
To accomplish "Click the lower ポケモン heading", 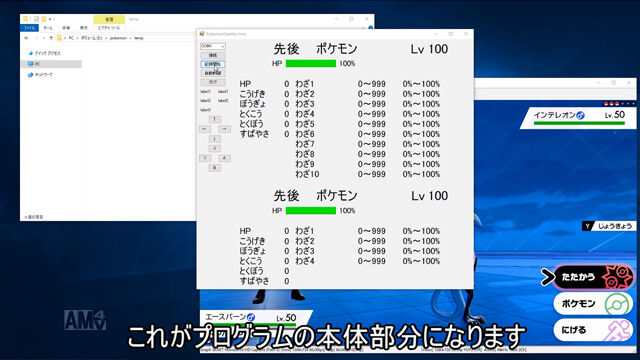I will [x=337, y=196].
